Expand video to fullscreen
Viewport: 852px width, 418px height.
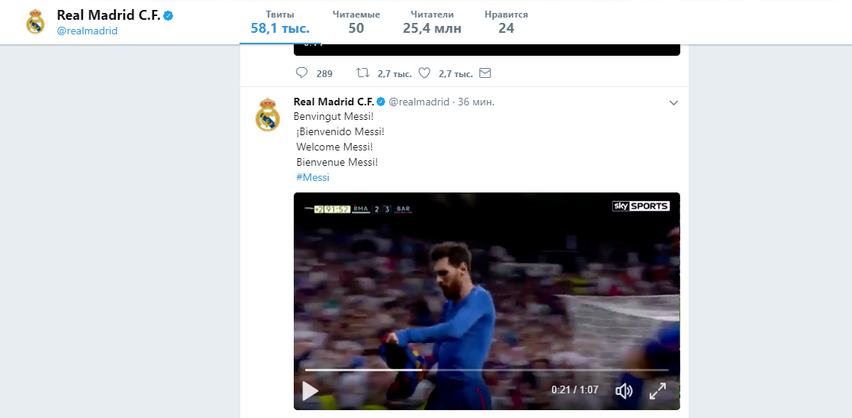pyautogui.click(x=657, y=390)
